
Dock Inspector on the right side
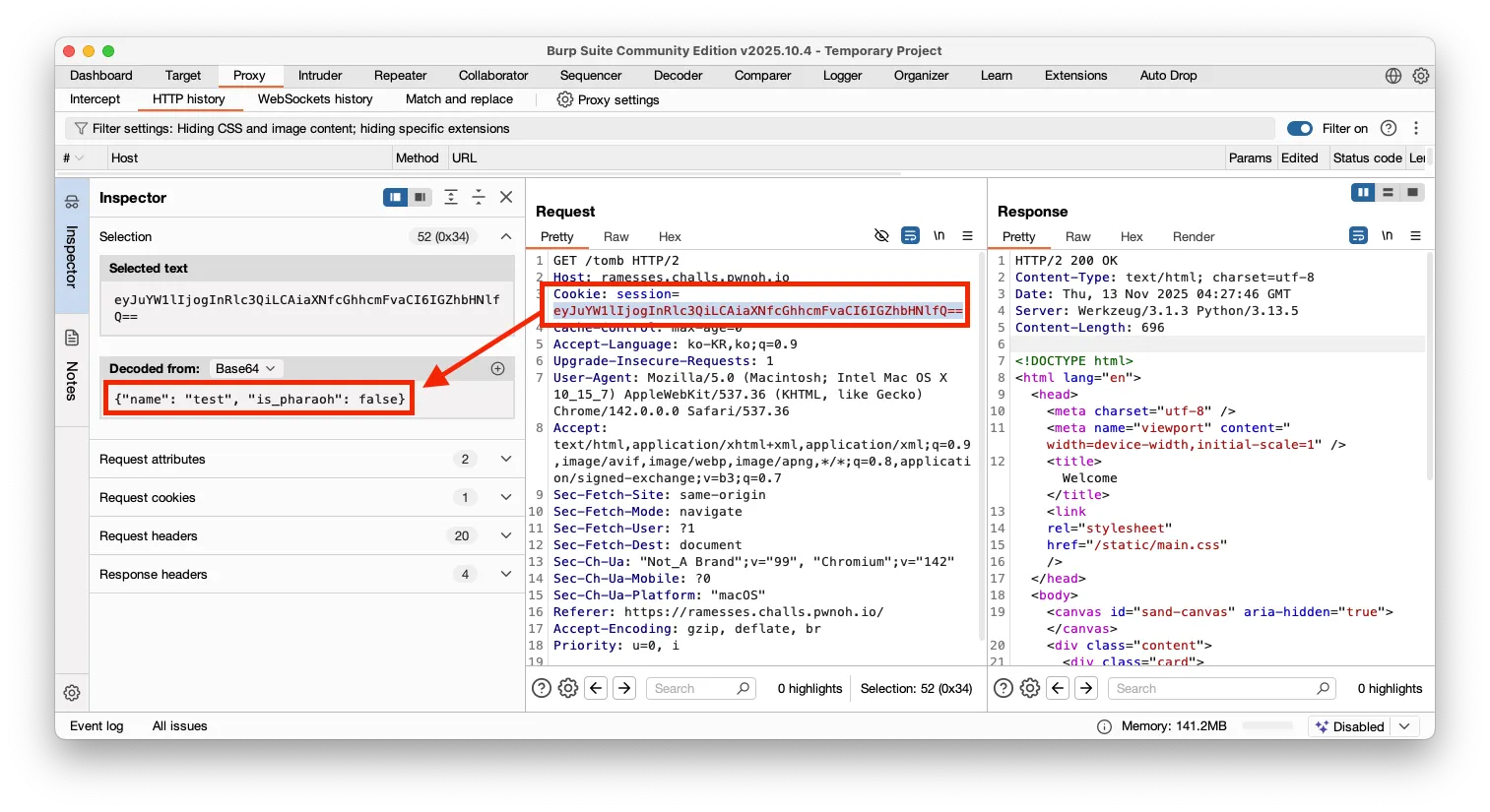pos(421,197)
